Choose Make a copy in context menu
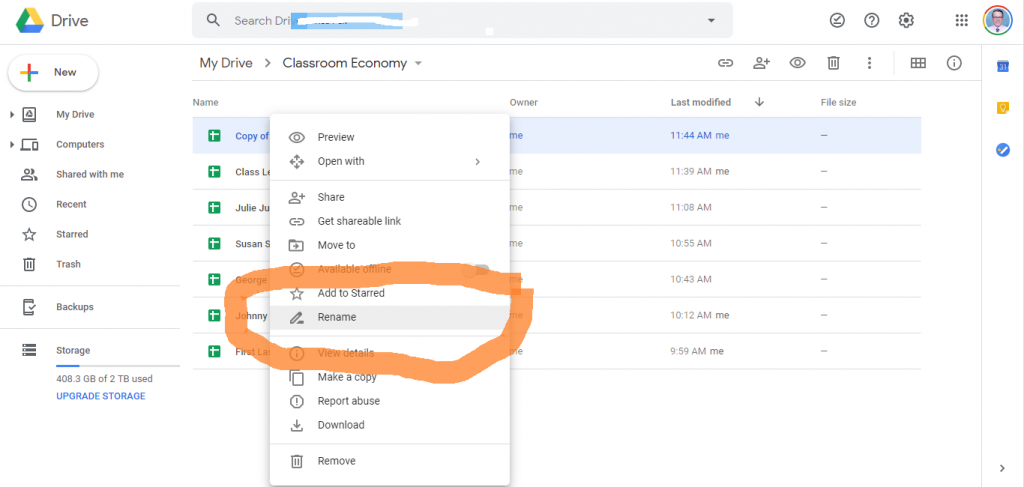The height and width of the screenshot is (487, 1024). (x=346, y=377)
